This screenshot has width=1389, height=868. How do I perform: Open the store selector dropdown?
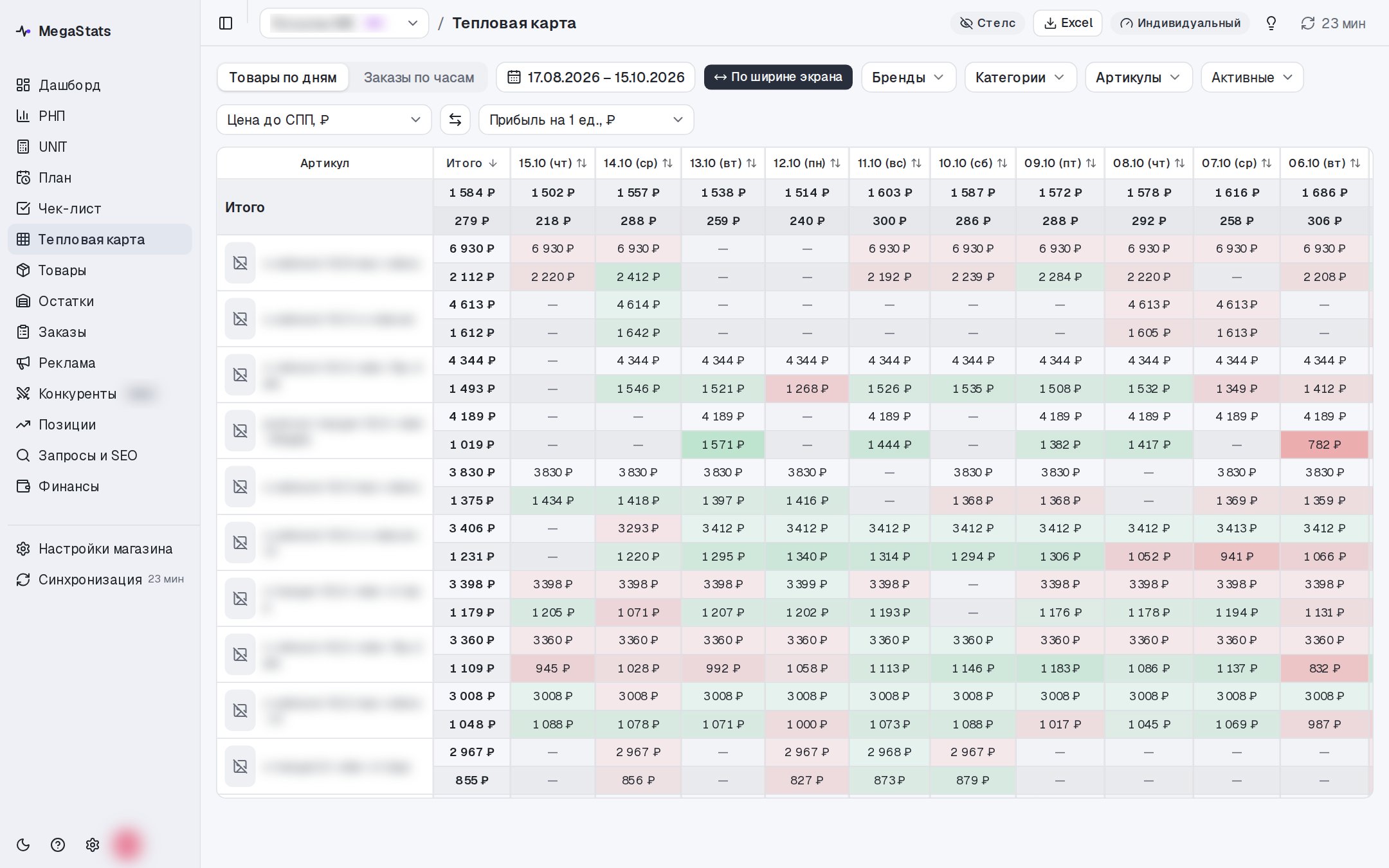coord(344,23)
